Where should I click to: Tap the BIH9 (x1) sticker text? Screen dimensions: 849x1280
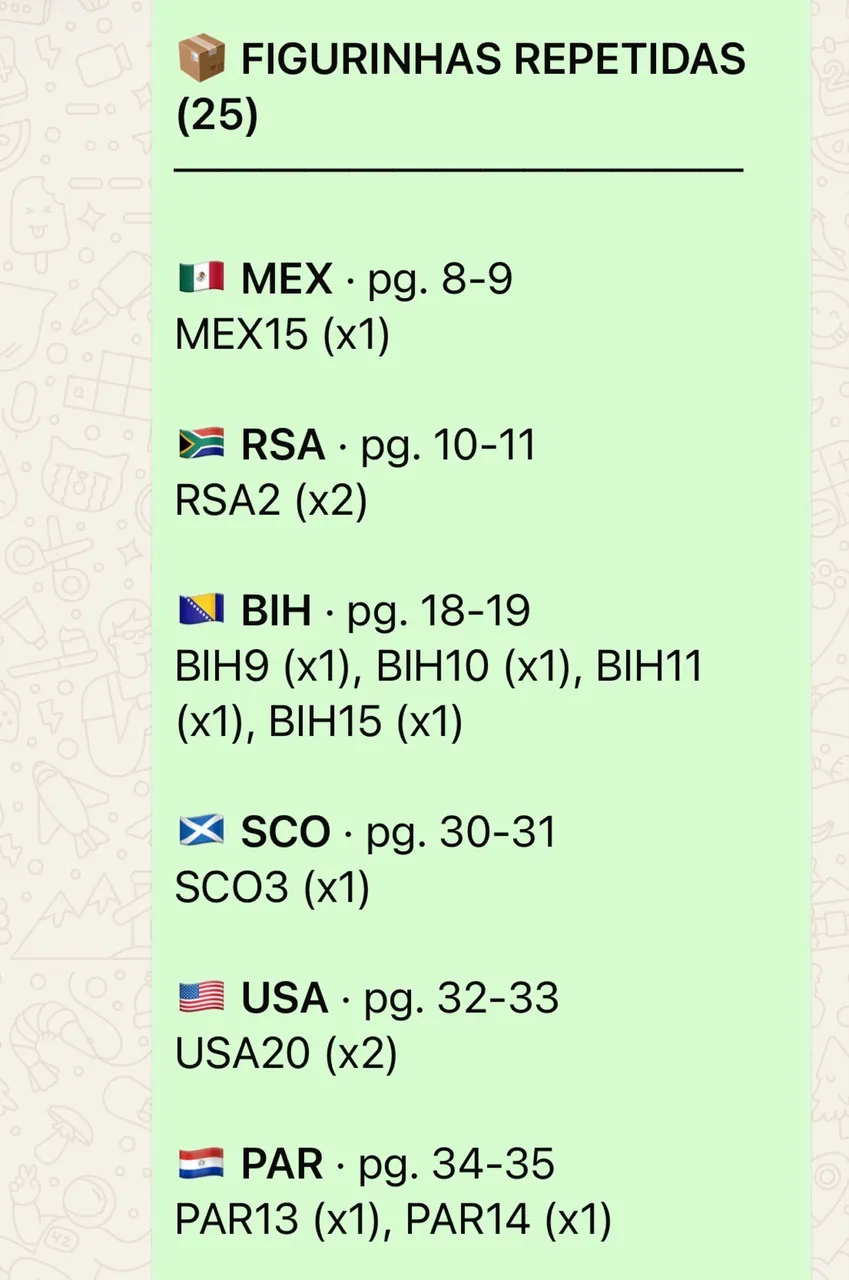(x=266, y=667)
